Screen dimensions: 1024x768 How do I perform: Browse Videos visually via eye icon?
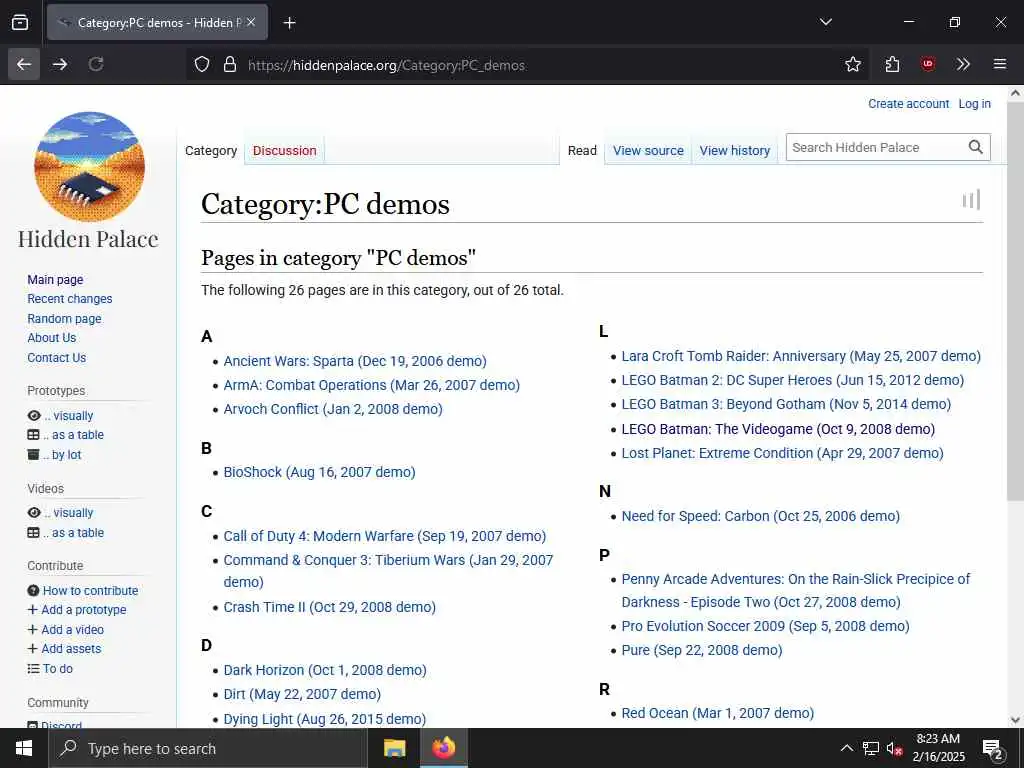pyautogui.click(x=61, y=513)
